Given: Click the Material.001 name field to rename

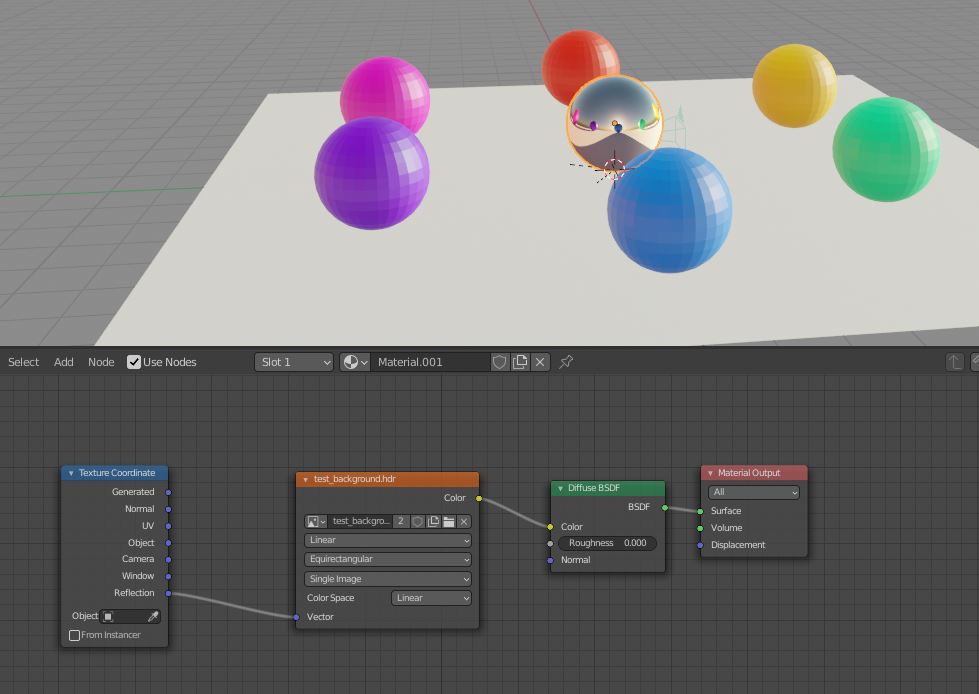Looking at the screenshot, I should click(x=430, y=362).
